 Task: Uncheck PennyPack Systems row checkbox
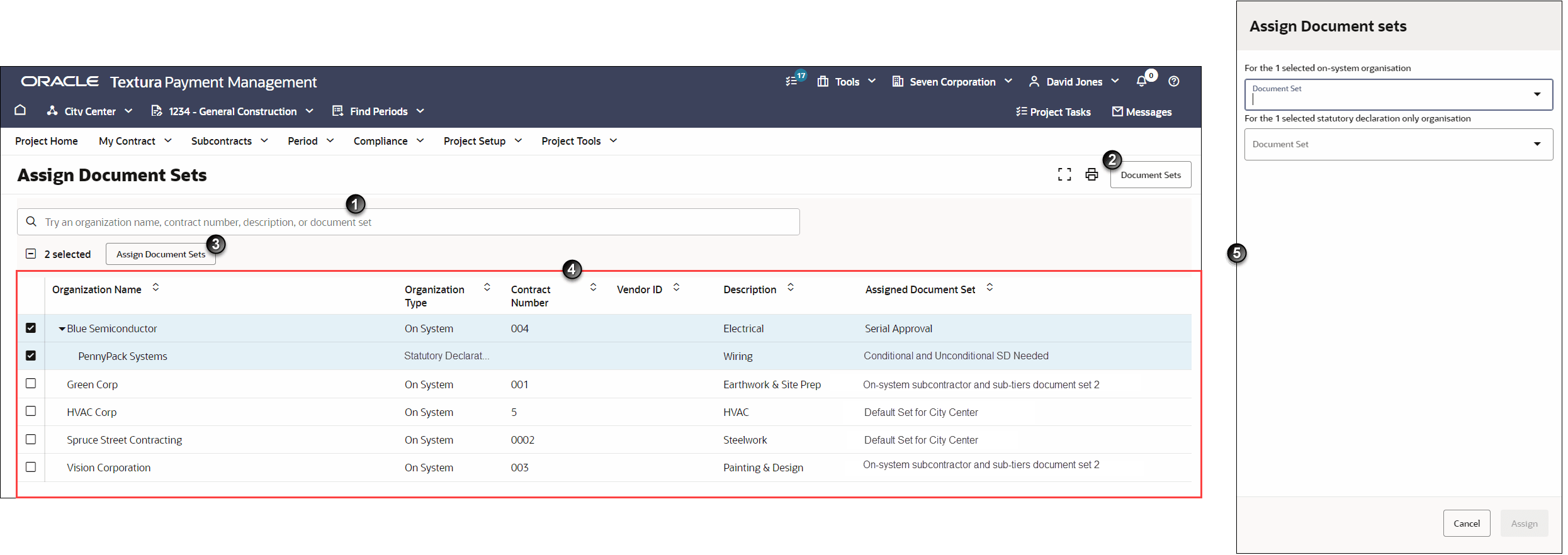coord(31,356)
